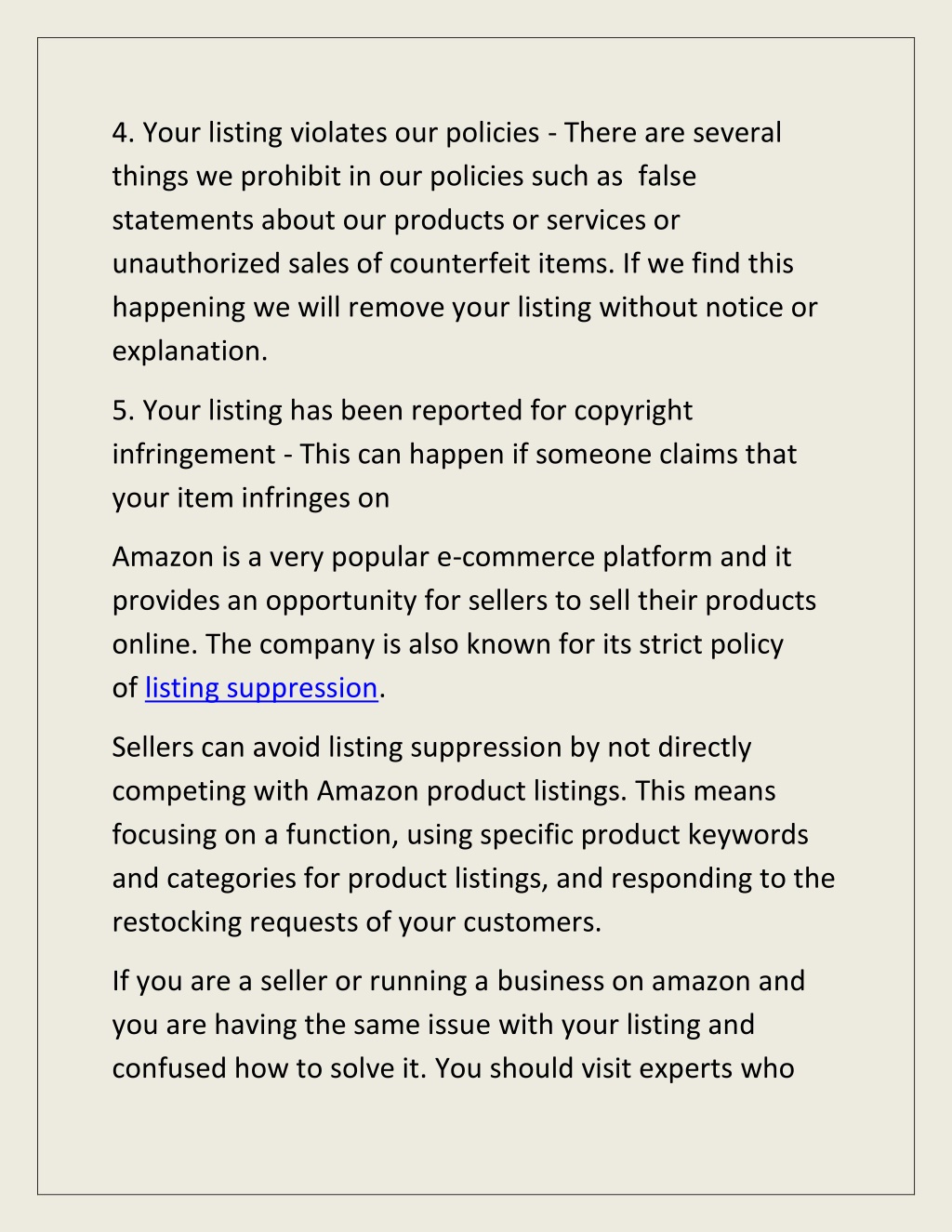The image size is (952, 1232).
Task: Click the text 'unauthorized sales of counterfeit items'
Action: pos(363,264)
